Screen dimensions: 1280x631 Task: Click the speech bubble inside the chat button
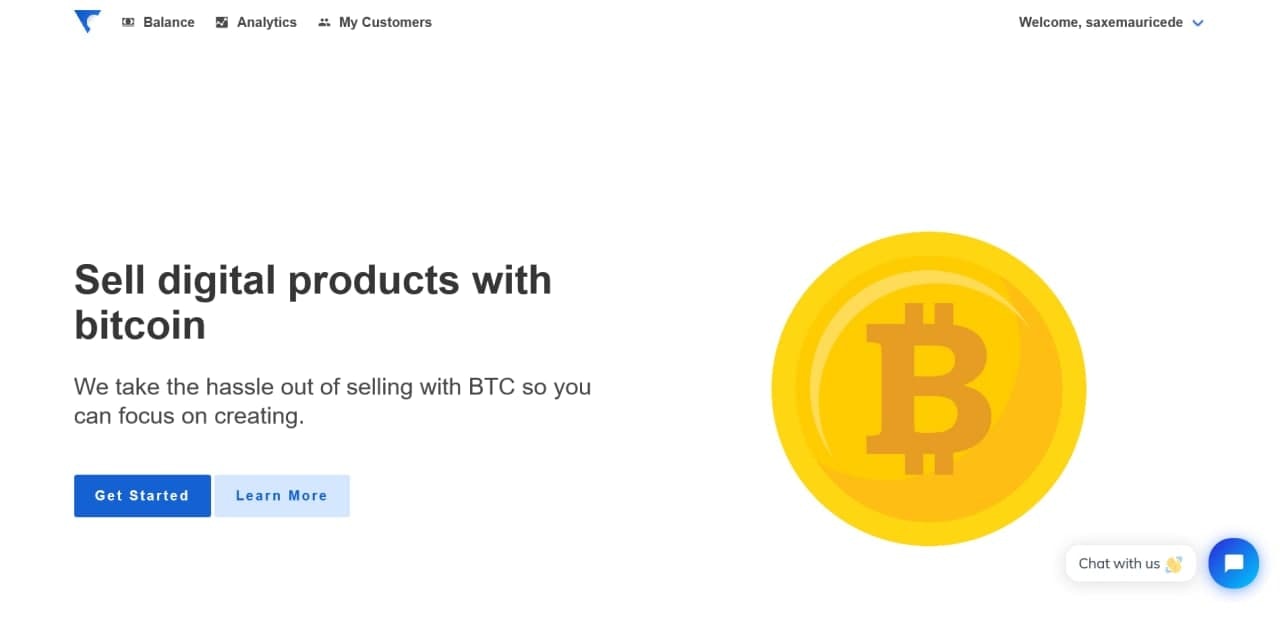click(1233, 563)
